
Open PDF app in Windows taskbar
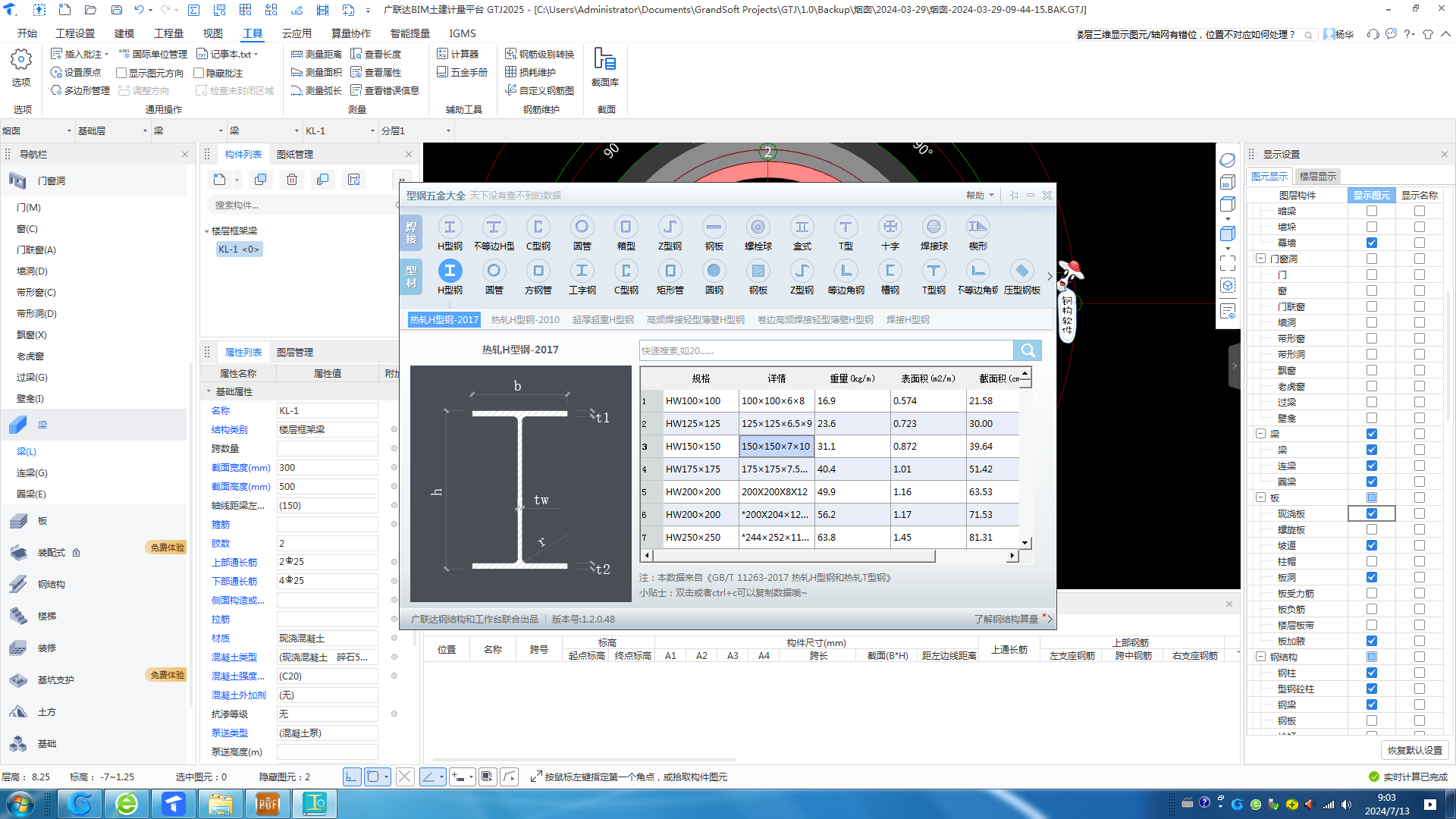(x=268, y=804)
